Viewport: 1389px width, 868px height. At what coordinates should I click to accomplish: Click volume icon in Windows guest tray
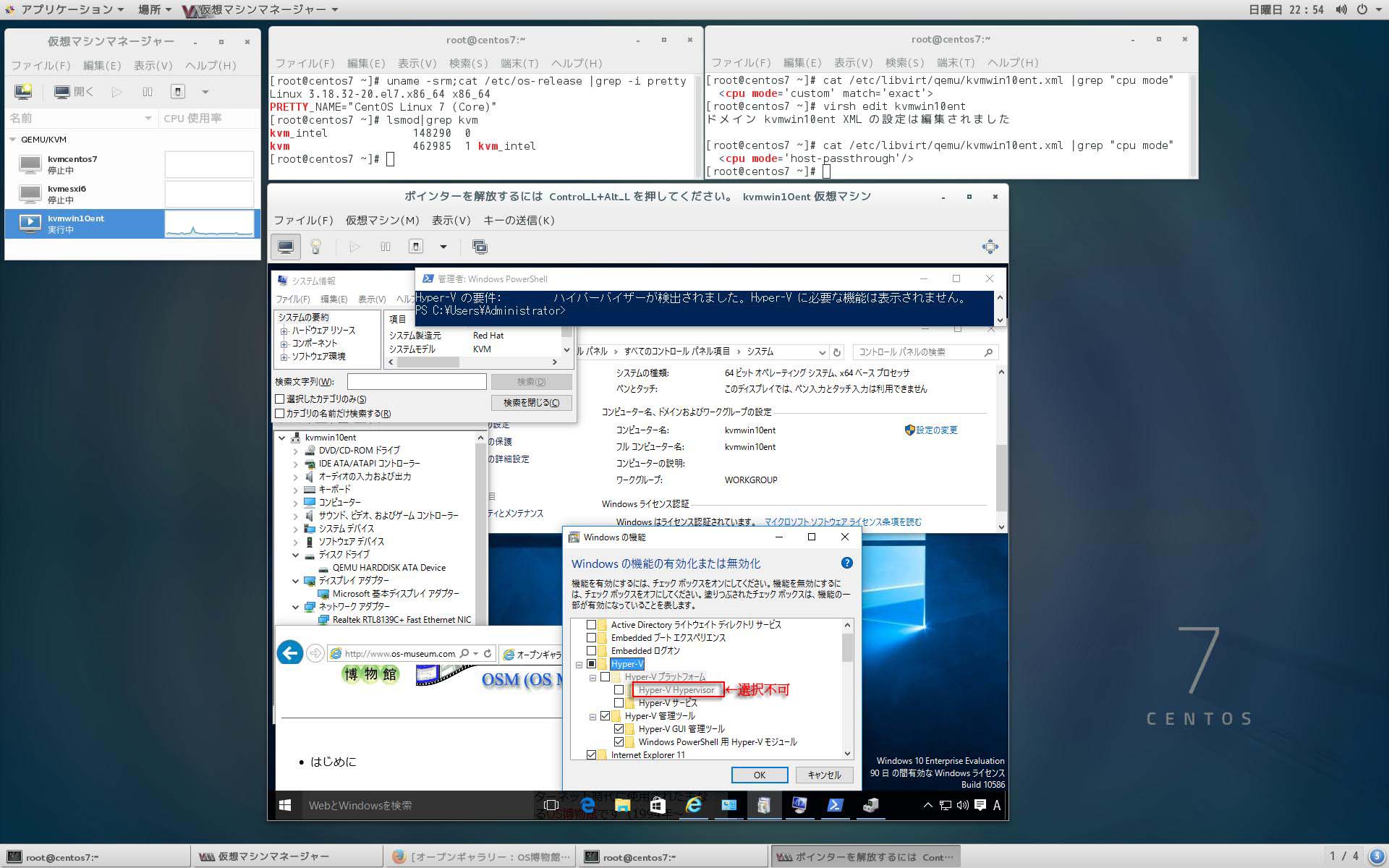click(962, 805)
